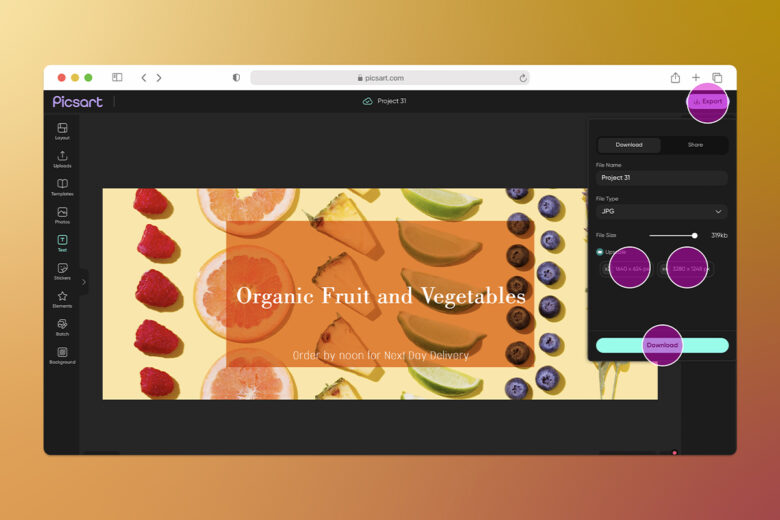Image resolution: width=780 pixels, height=520 pixels.
Task: Select the 'Order by noon for Next Day Delivery' text
Action: [x=381, y=355]
